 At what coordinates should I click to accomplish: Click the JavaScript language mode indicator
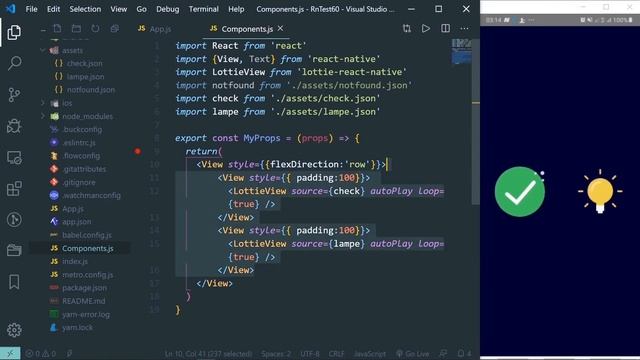pos(369,353)
